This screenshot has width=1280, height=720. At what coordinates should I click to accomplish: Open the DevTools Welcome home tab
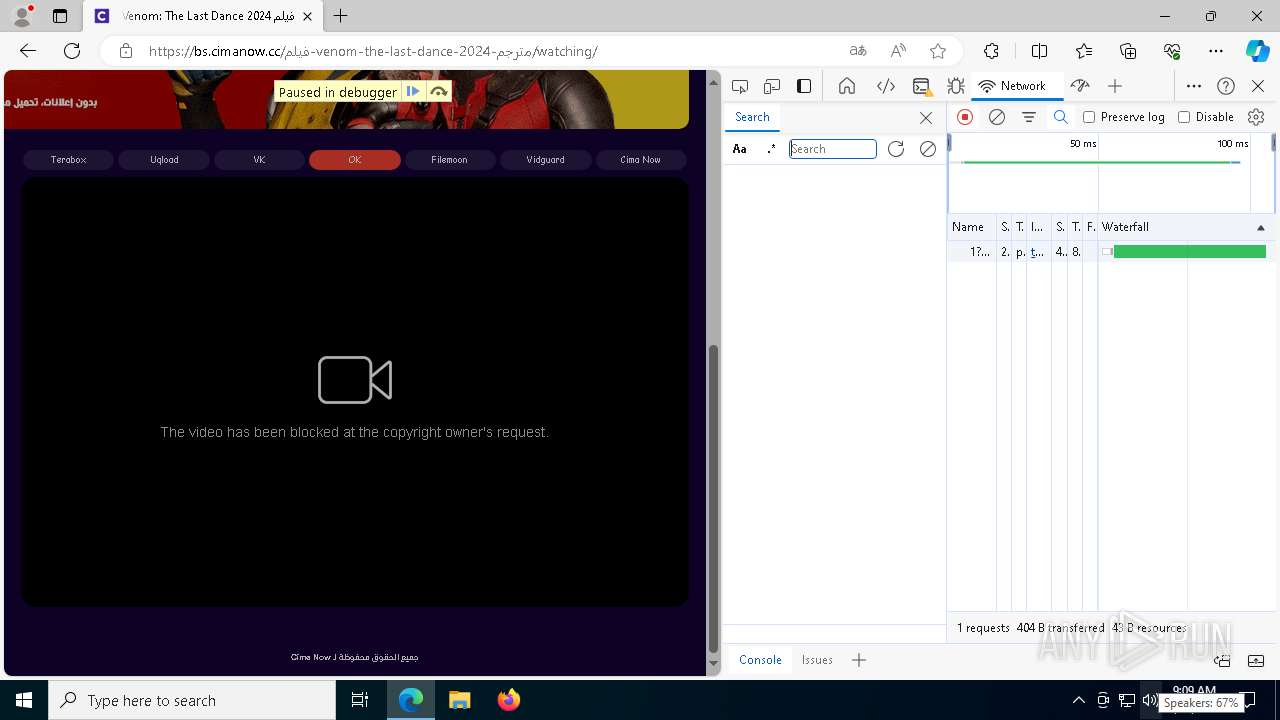(847, 86)
